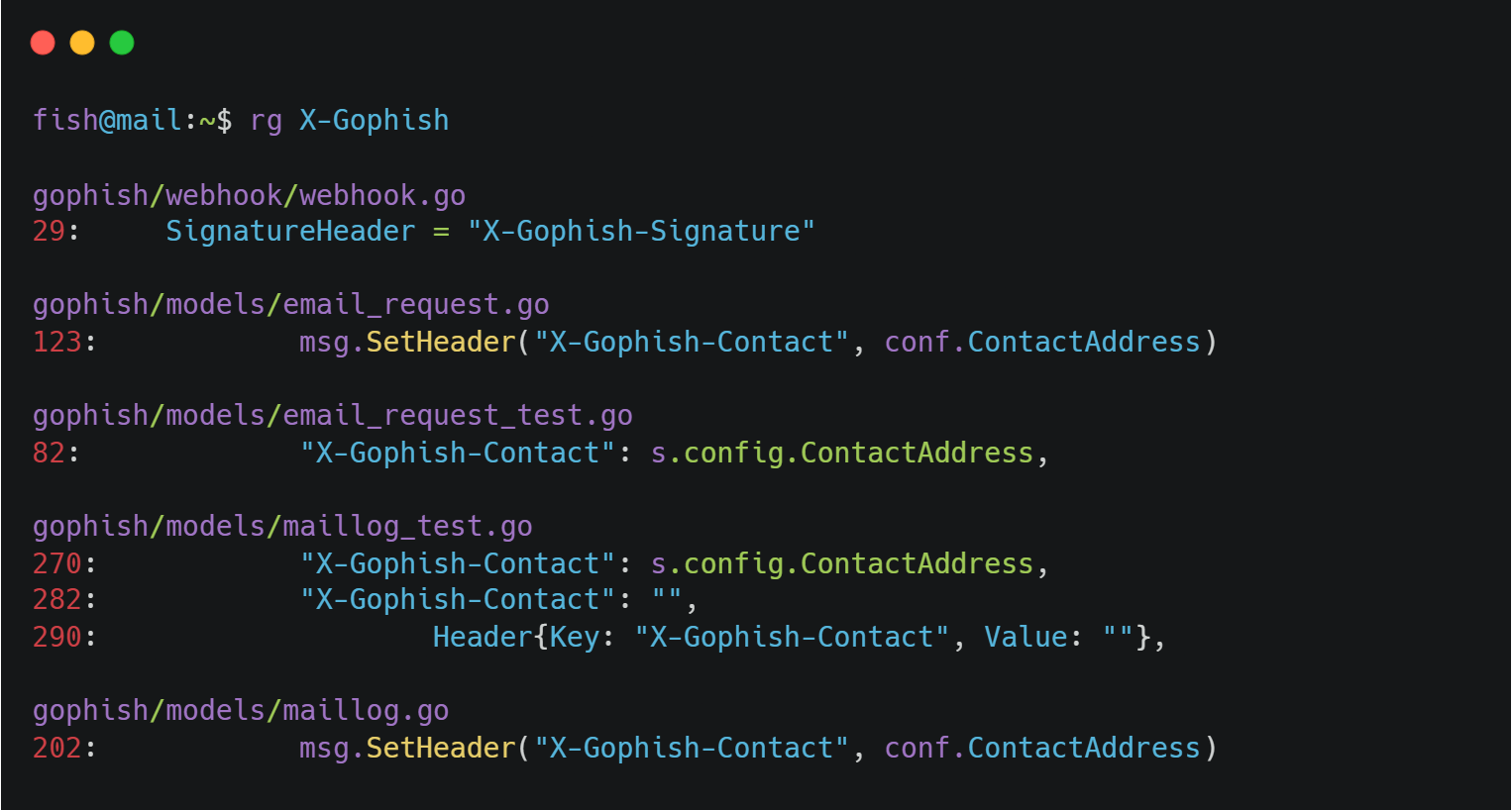Click the green maximize window button
Screen dimensions: 1512x810
tap(122, 43)
